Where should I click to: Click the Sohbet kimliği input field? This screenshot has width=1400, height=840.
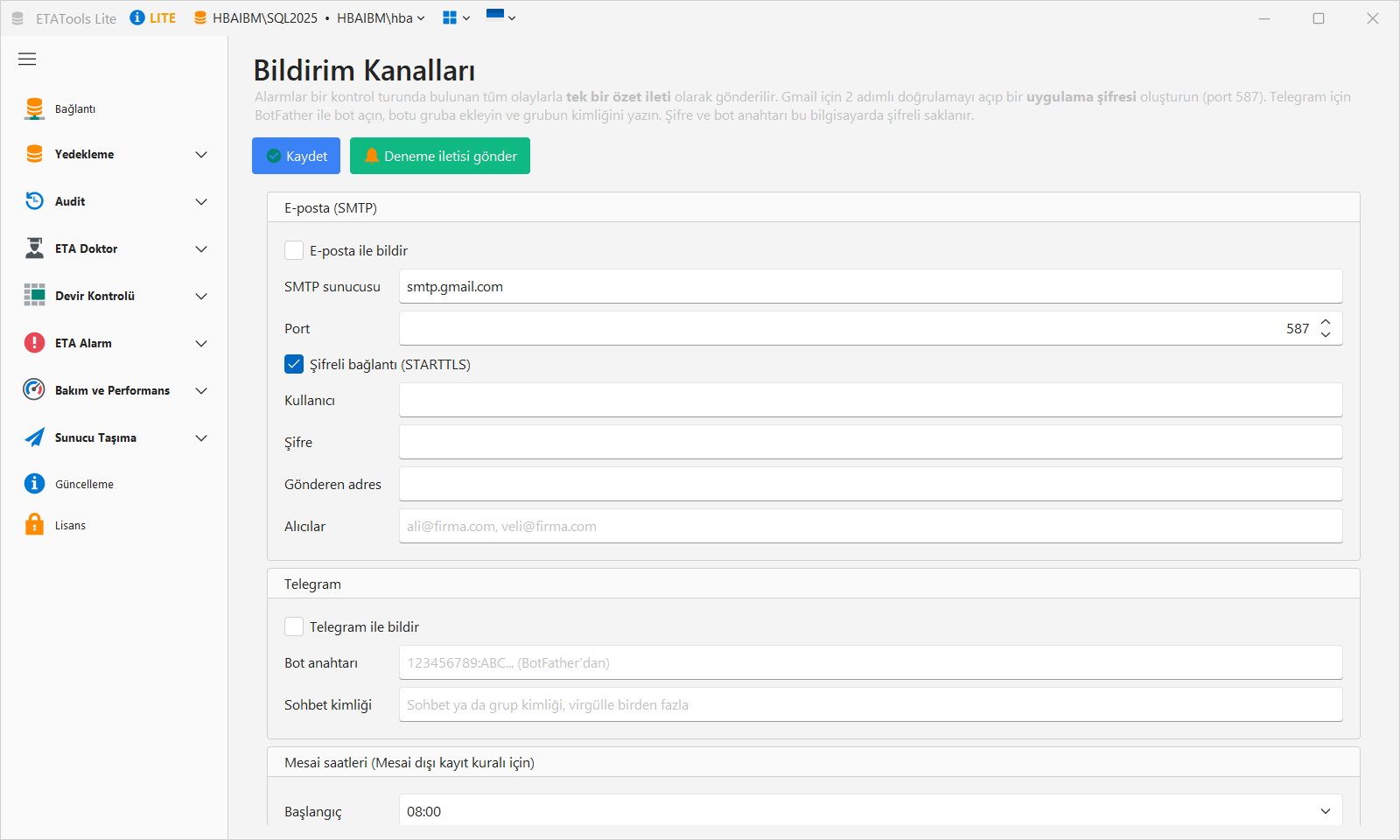tap(871, 704)
